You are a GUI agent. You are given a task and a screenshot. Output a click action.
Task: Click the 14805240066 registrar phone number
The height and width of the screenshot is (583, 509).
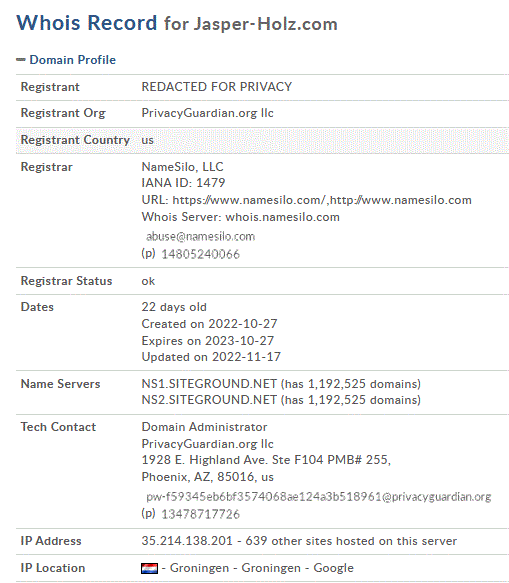[200, 254]
